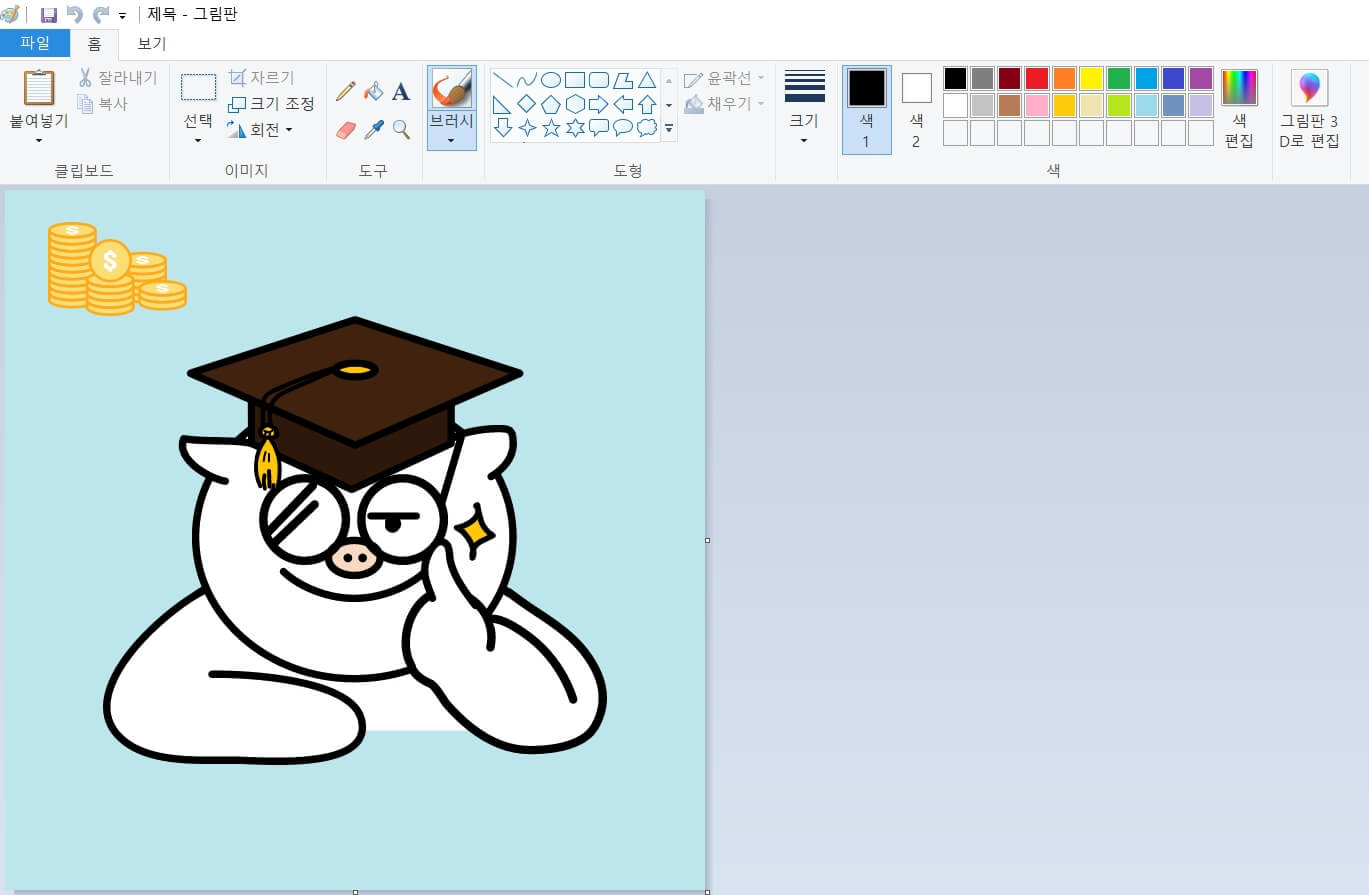Click the rectangular Selection tool icon
1369x895 pixels.
click(x=198, y=88)
